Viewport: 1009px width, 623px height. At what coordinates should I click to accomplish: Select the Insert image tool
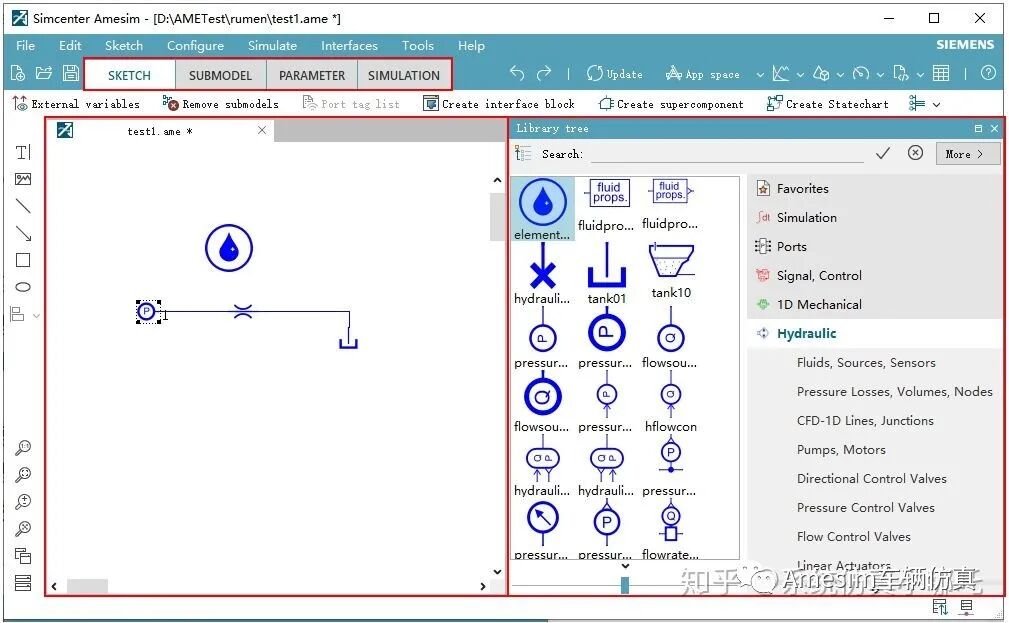tap(23, 180)
